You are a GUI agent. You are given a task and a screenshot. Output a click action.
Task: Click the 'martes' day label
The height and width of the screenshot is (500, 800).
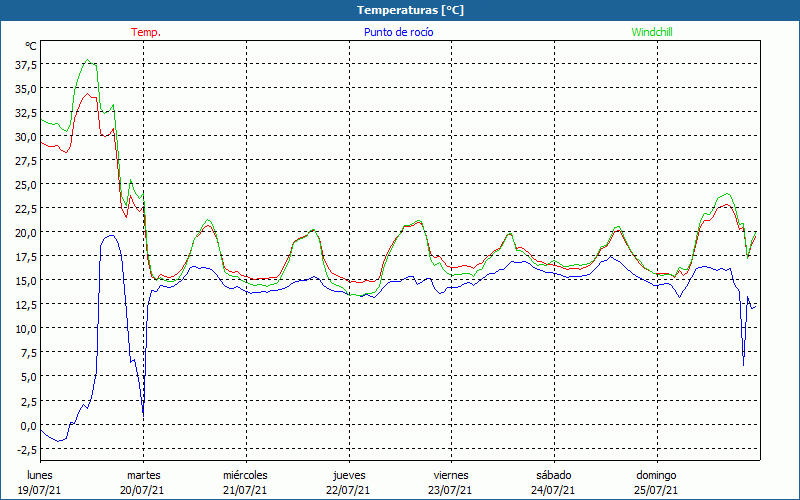pyautogui.click(x=143, y=476)
